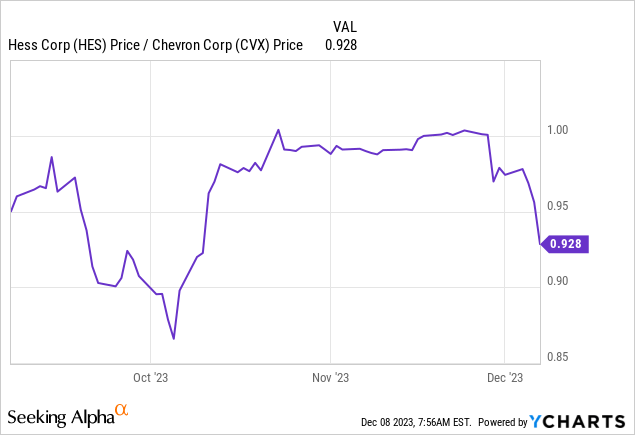Click the VAL column header
The image size is (635, 435).
click(x=344, y=25)
